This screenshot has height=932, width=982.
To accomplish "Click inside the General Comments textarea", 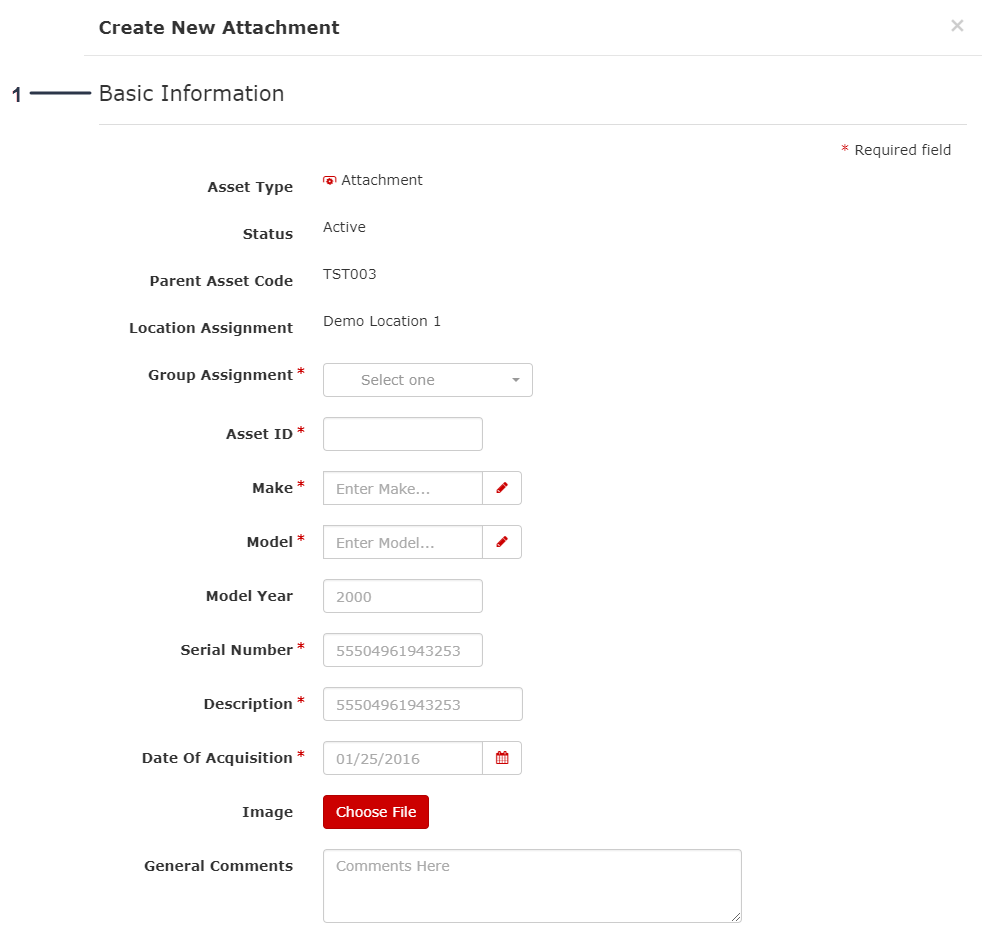I will [x=531, y=885].
